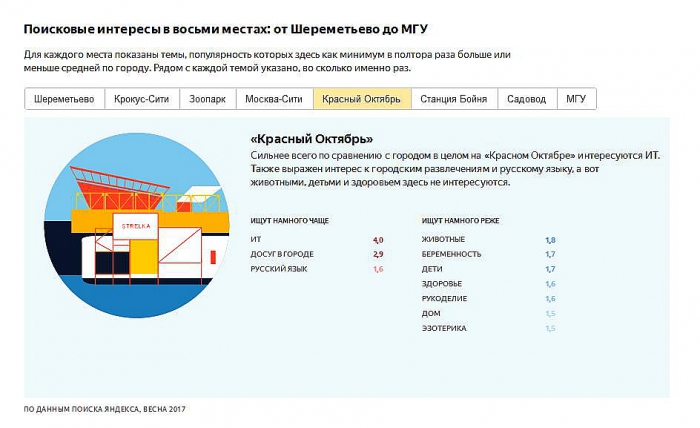This screenshot has height=428, width=700.
Task: Click the value 4,0 next to ИТ
Action: (x=378, y=240)
